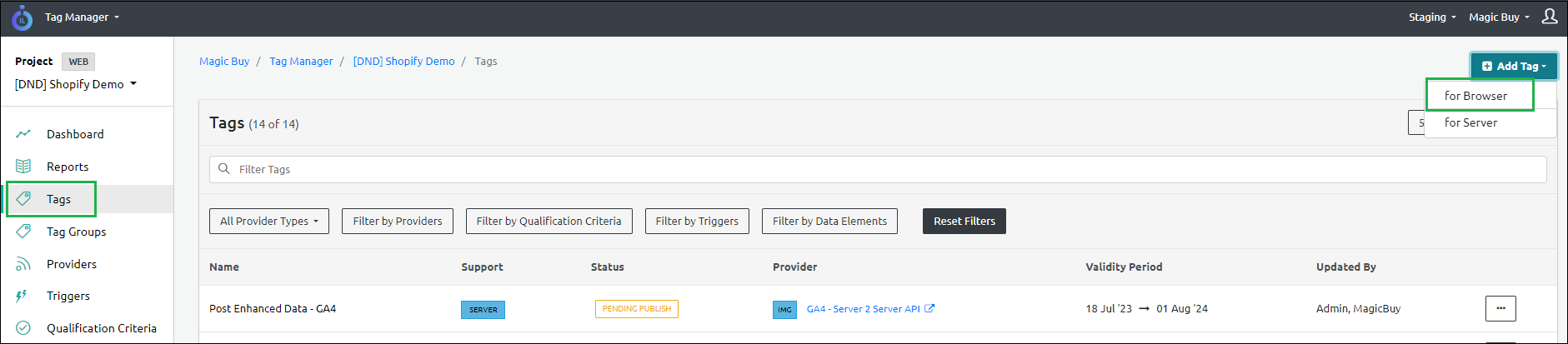The image size is (1568, 344).
Task: Click the Qualification Criteria checkmark icon
Action: click(23, 328)
